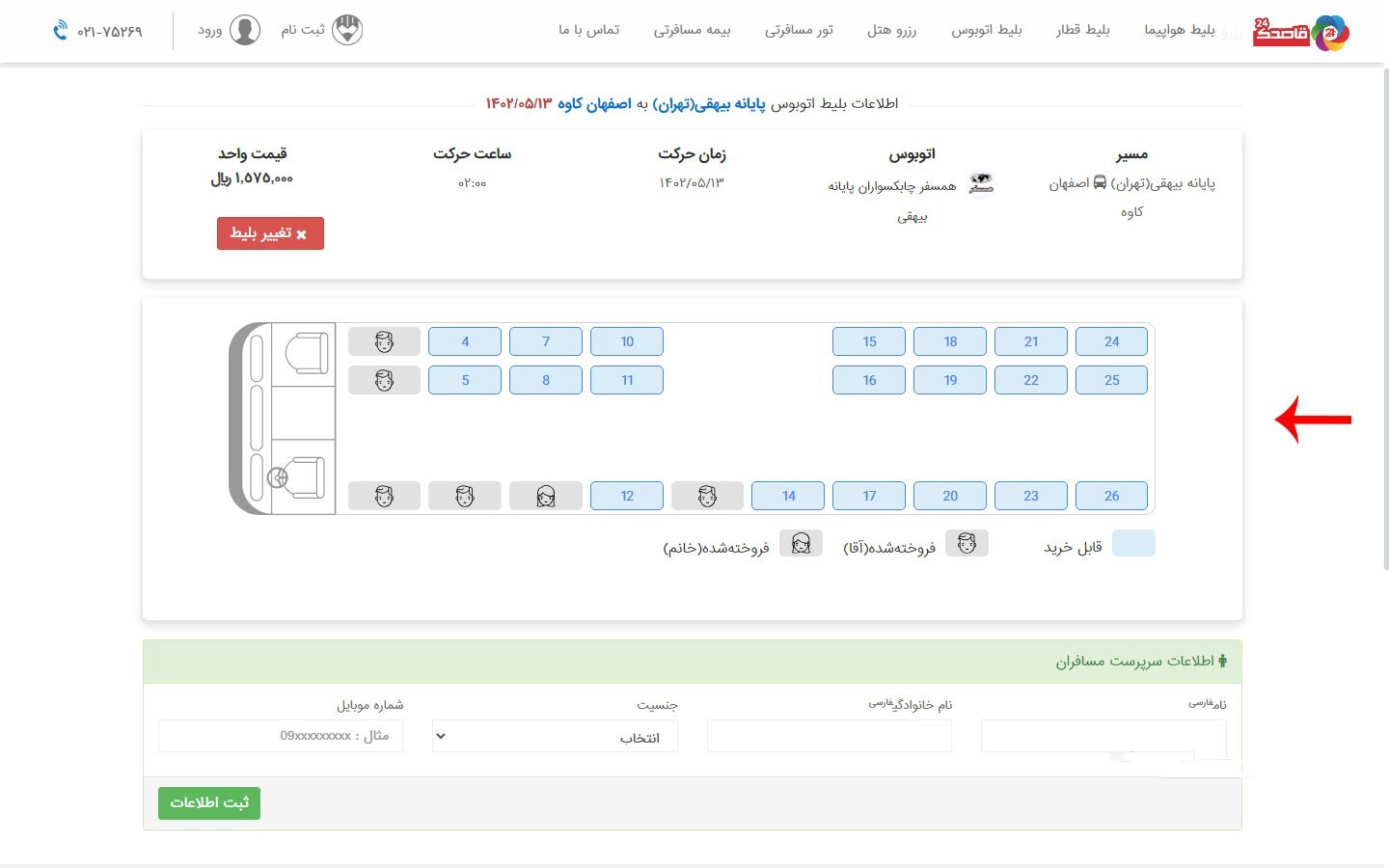The image size is (1389, 868).
Task: Select seat 22
Action: pos(1031,380)
